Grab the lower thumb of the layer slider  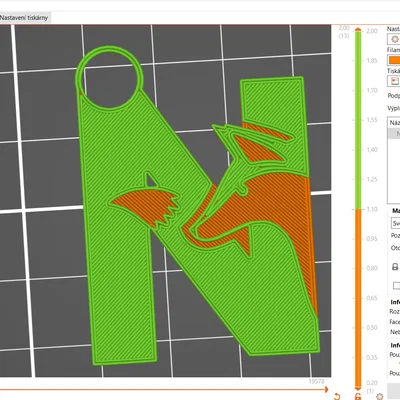click(358, 388)
